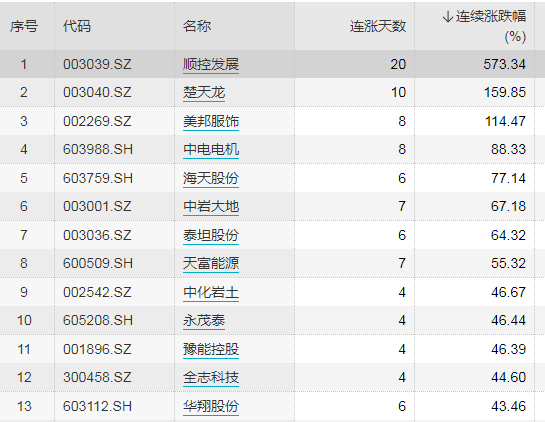Open stock link 美邦服饰
Image resolution: width=545 pixels, height=422 pixels.
point(211,121)
